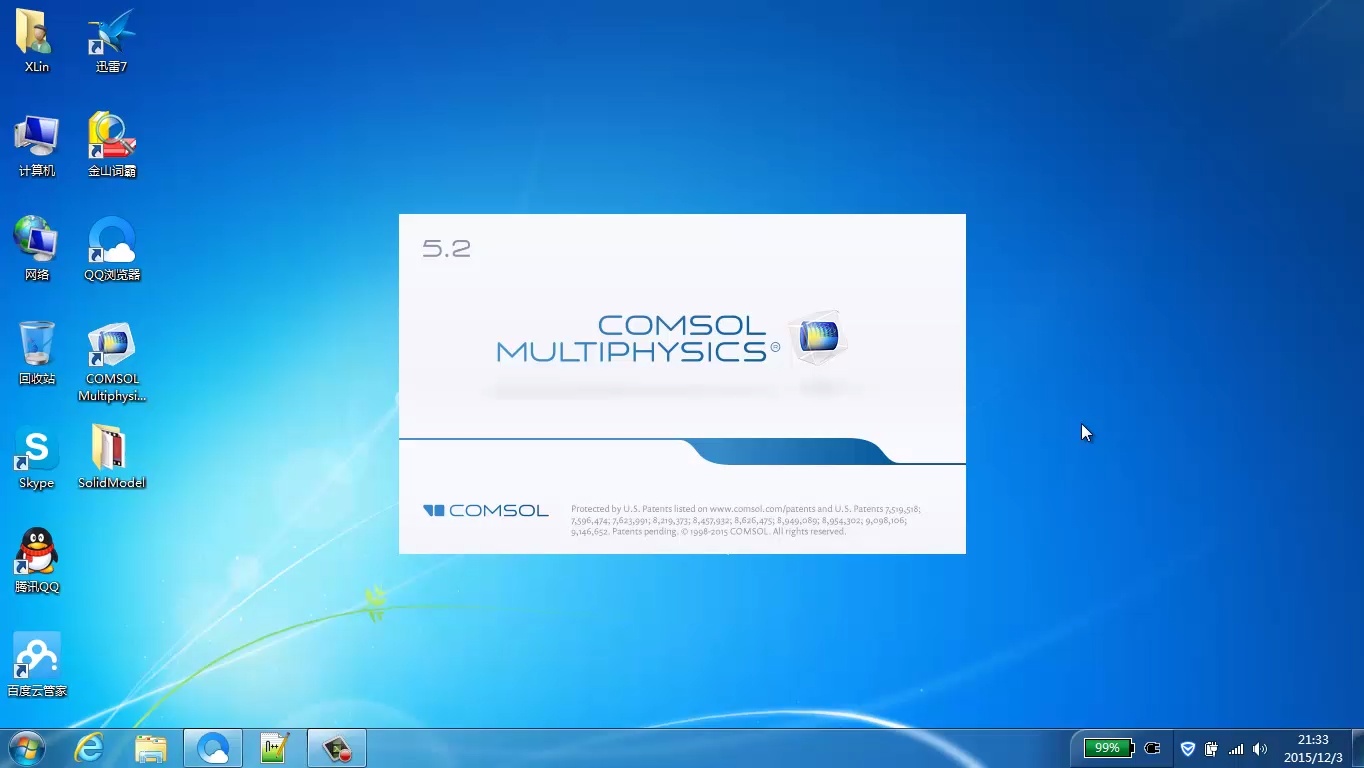Click the volume speaker tray icon
This screenshot has height=768, width=1364.
point(1260,749)
